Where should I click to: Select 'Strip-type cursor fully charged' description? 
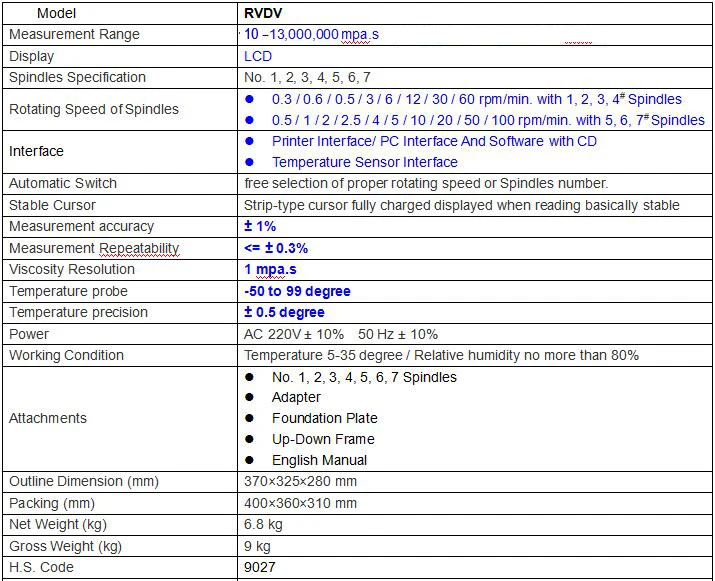tap(461, 205)
